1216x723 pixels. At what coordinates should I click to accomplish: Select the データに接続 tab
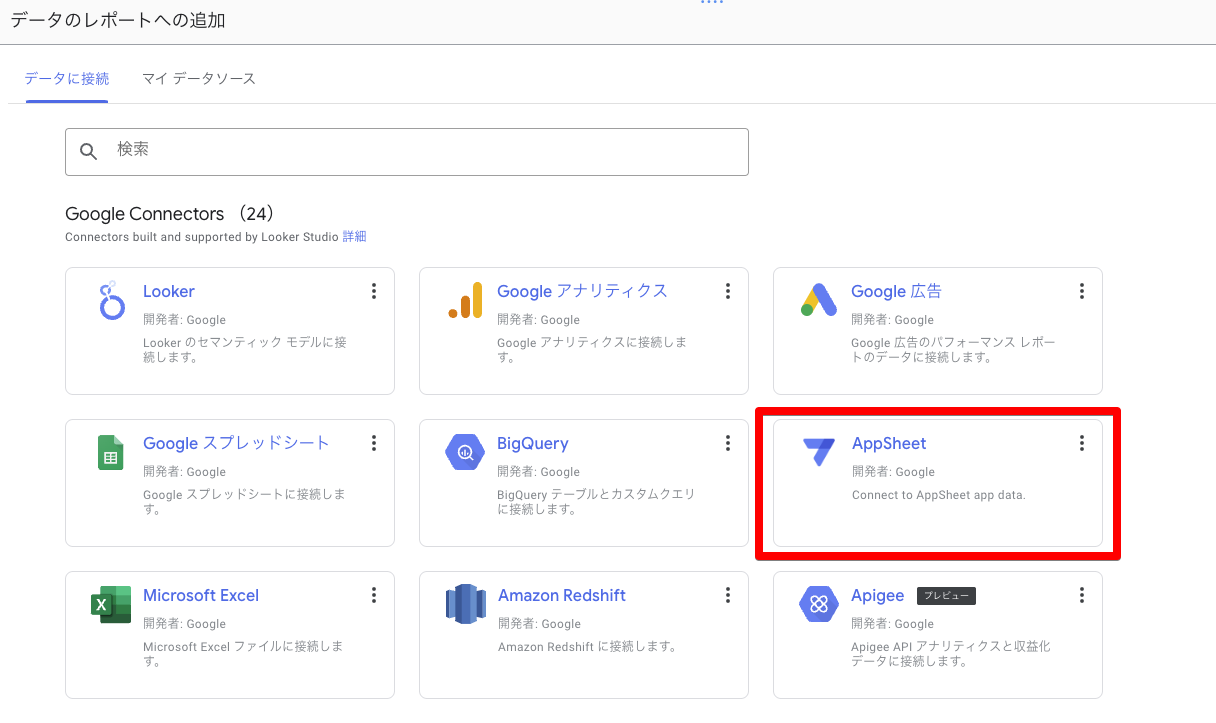pyautogui.click(x=67, y=78)
